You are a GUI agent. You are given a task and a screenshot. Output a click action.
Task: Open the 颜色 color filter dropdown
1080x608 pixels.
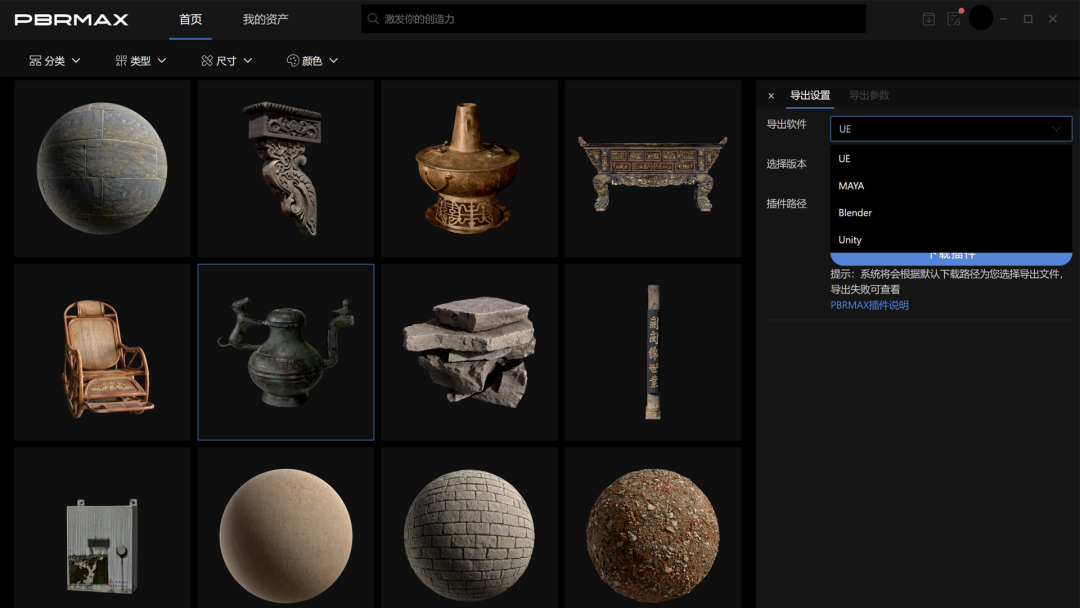coord(312,61)
